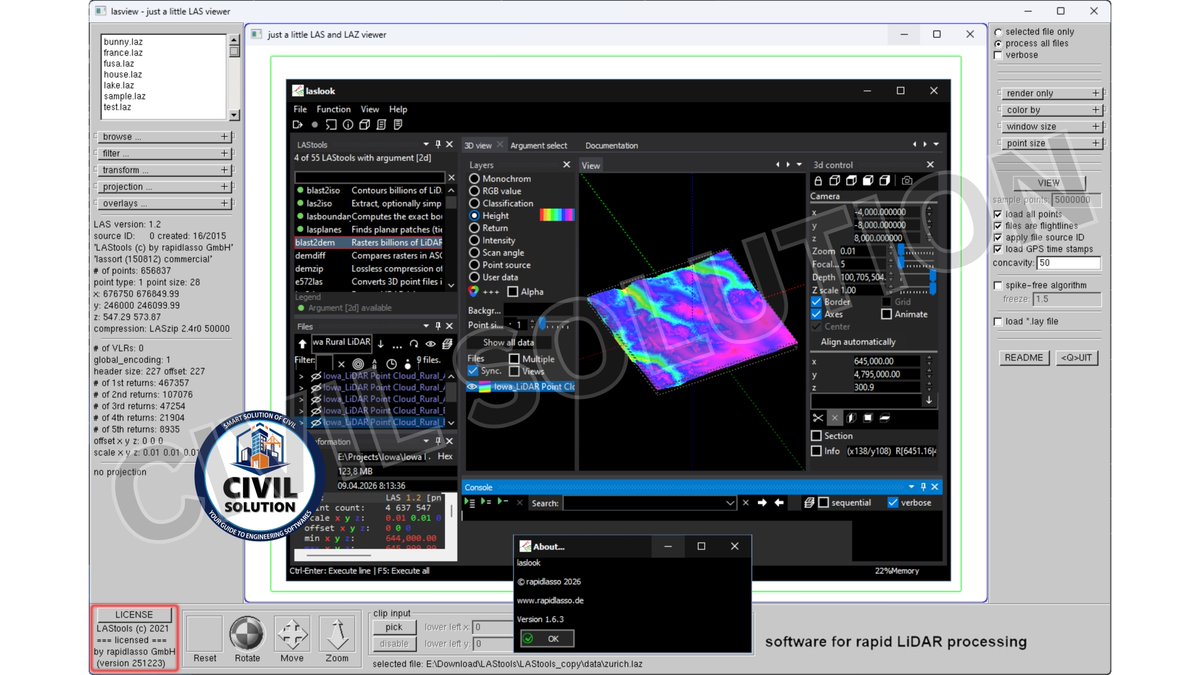Click the Rotate trackball icon in lasview

point(247,634)
